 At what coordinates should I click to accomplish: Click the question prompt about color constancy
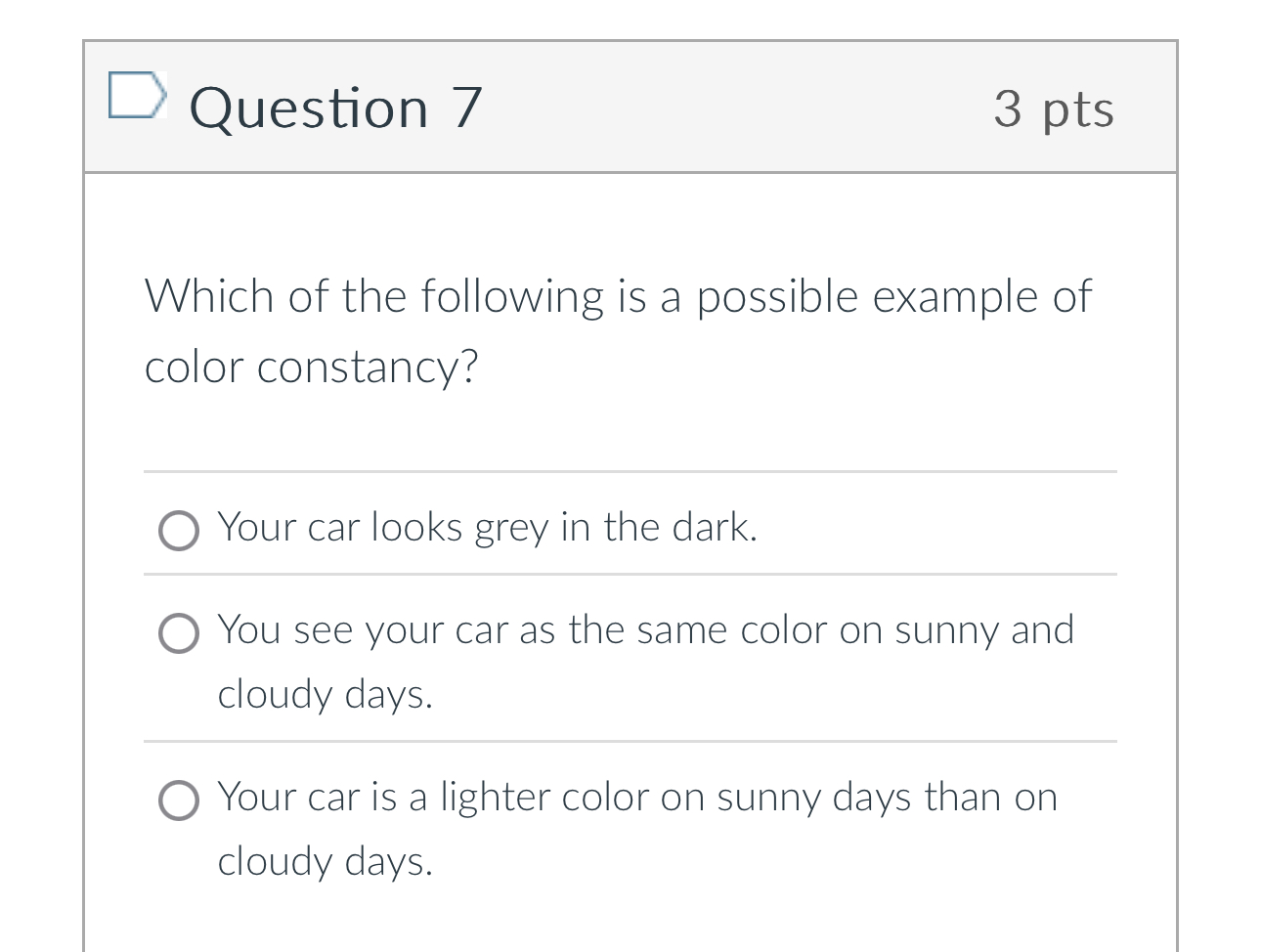click(x=618, y=330)
